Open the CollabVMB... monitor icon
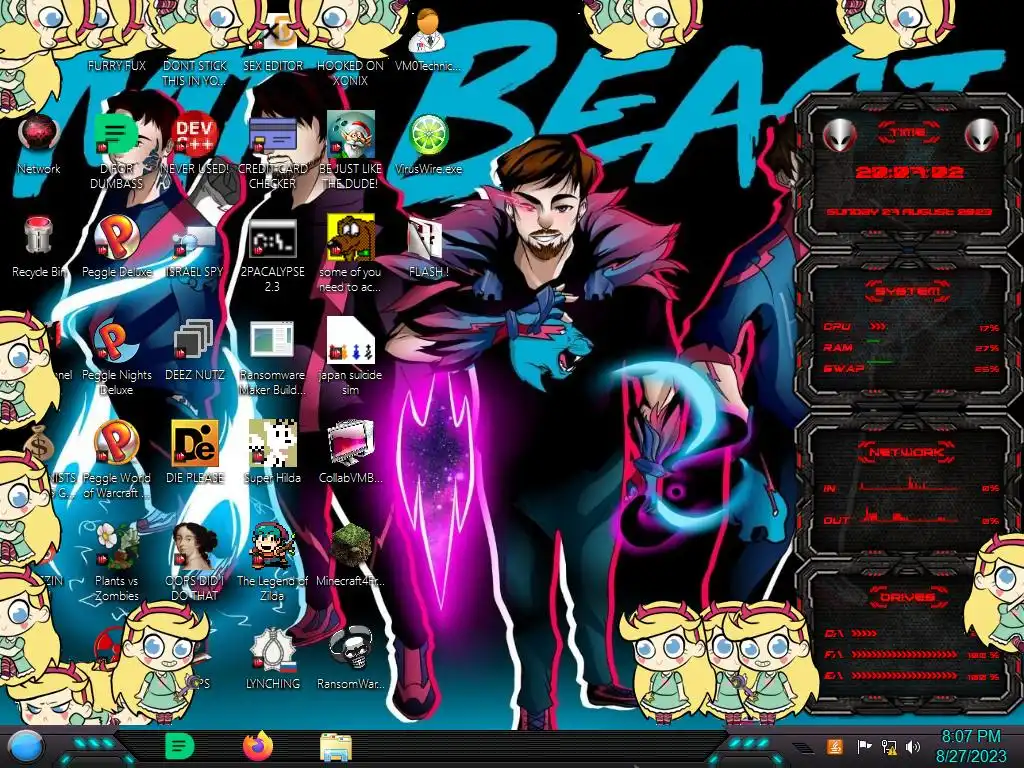The width and height of the screenshot is (1024, 768). [x=350, y=453]
